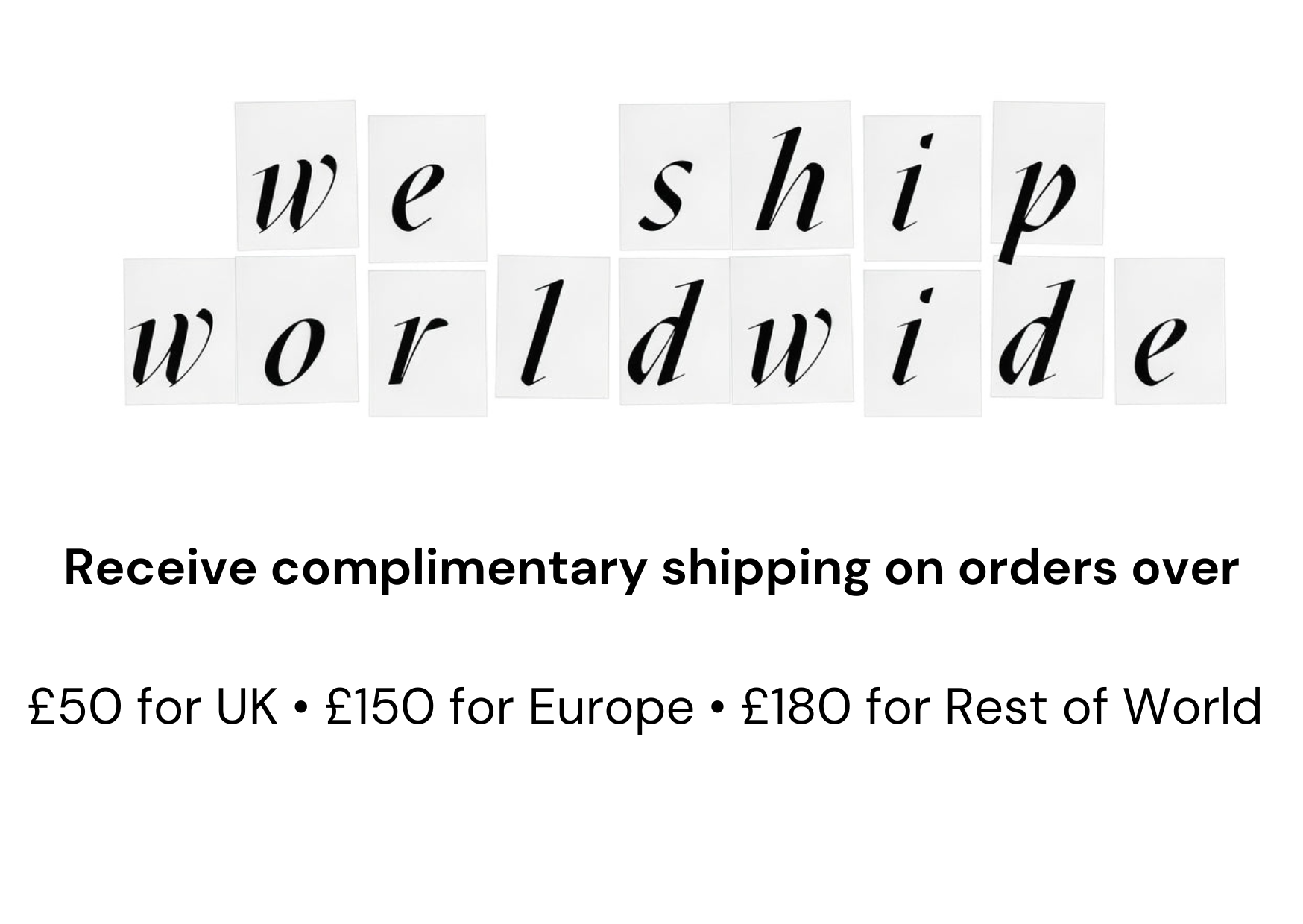Click the 'Receive complimentary shipping on orders over' heading

pos(651,568)
